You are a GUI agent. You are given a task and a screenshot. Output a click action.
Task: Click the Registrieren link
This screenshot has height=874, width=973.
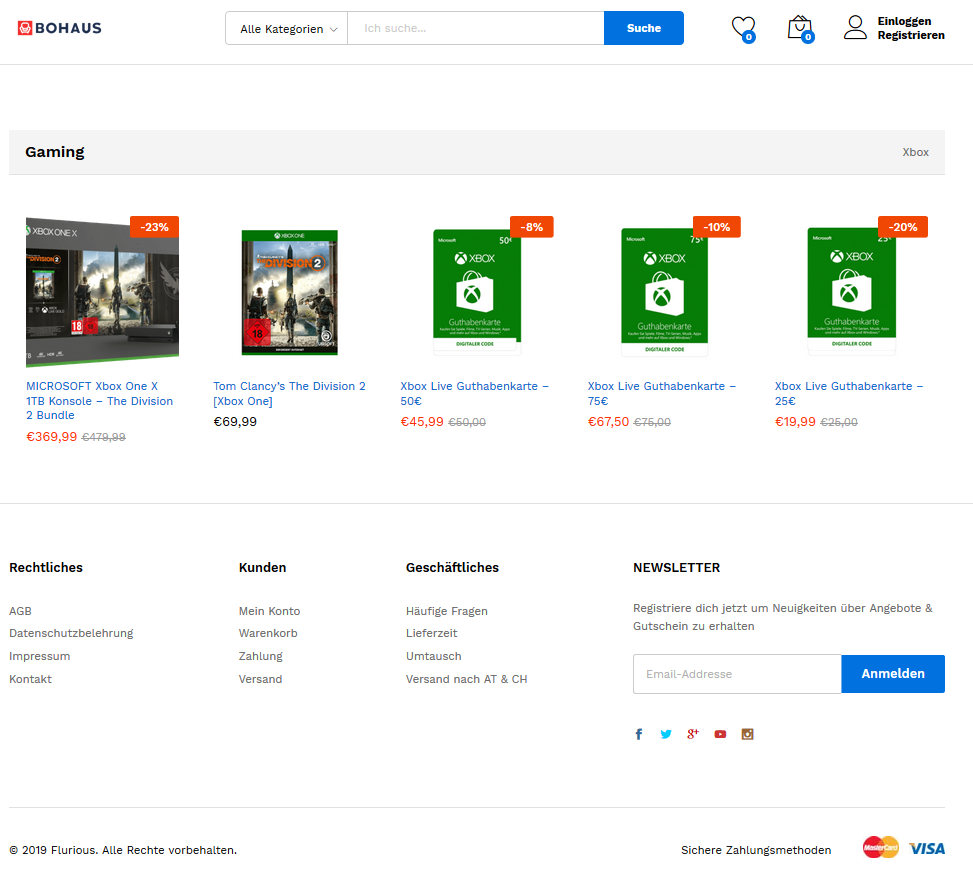[911, 35]
